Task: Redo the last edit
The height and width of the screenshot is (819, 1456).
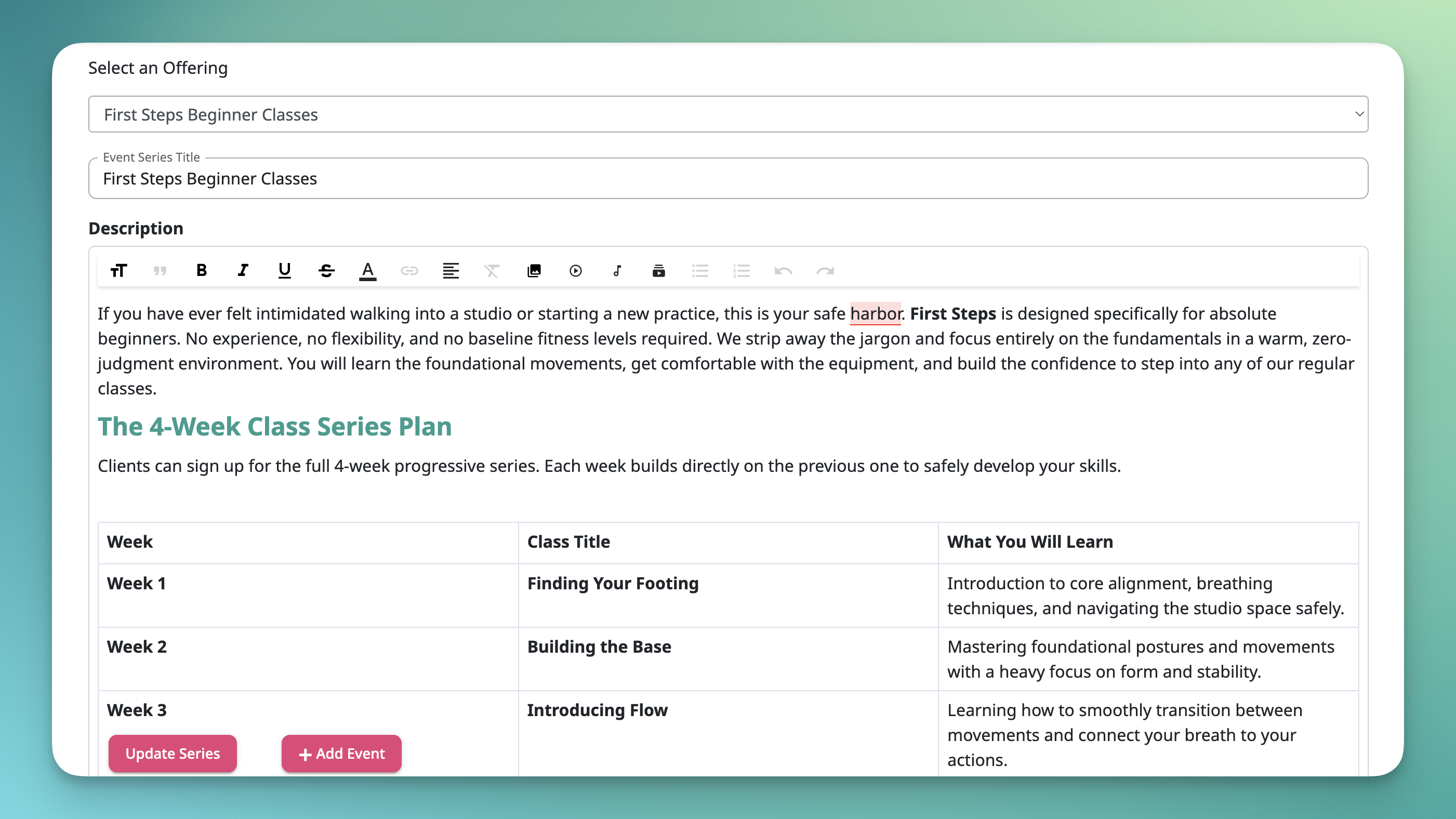Action: pos(825,271)
